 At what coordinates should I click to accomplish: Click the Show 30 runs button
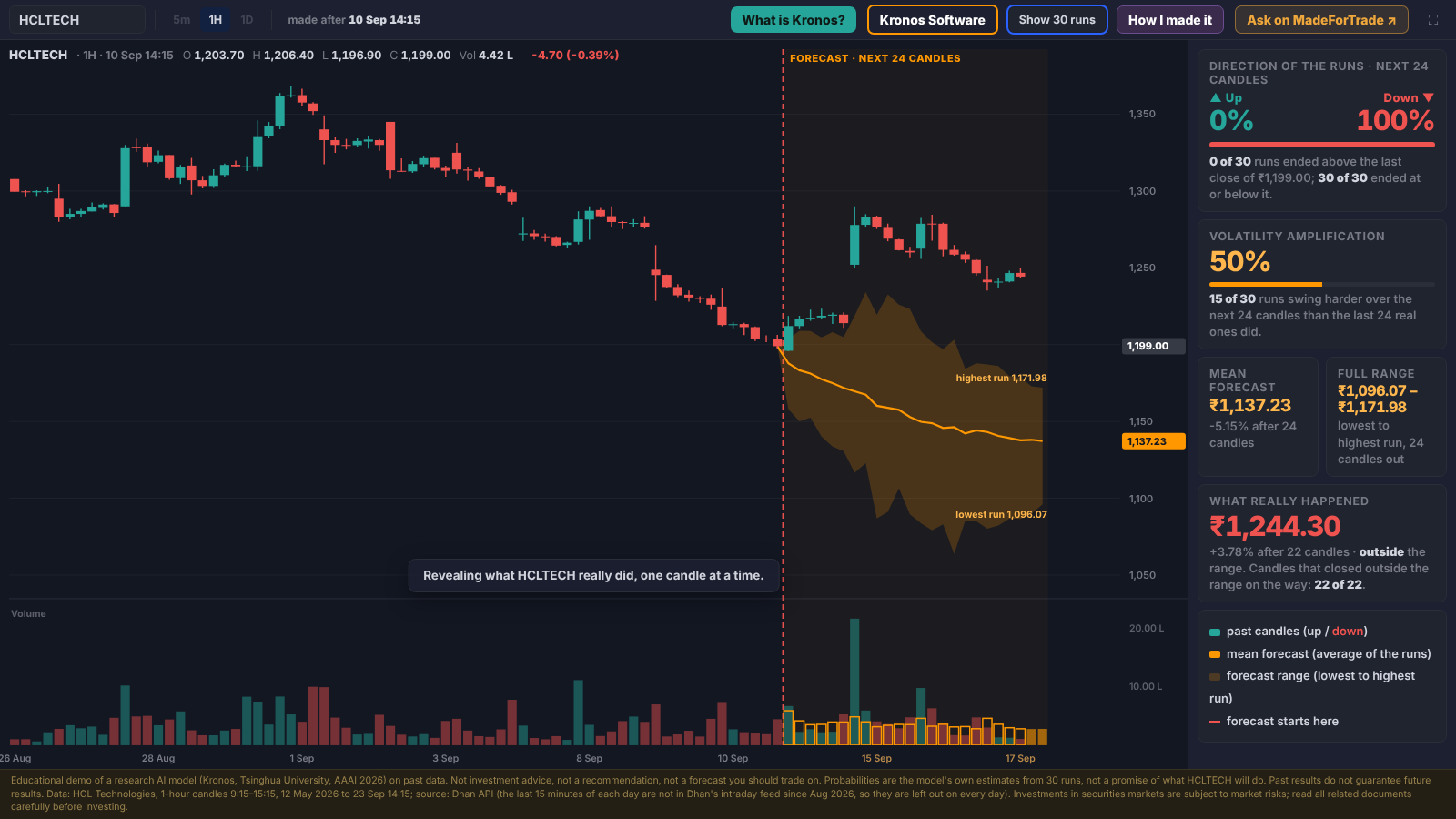click(x=1057, y=20)
